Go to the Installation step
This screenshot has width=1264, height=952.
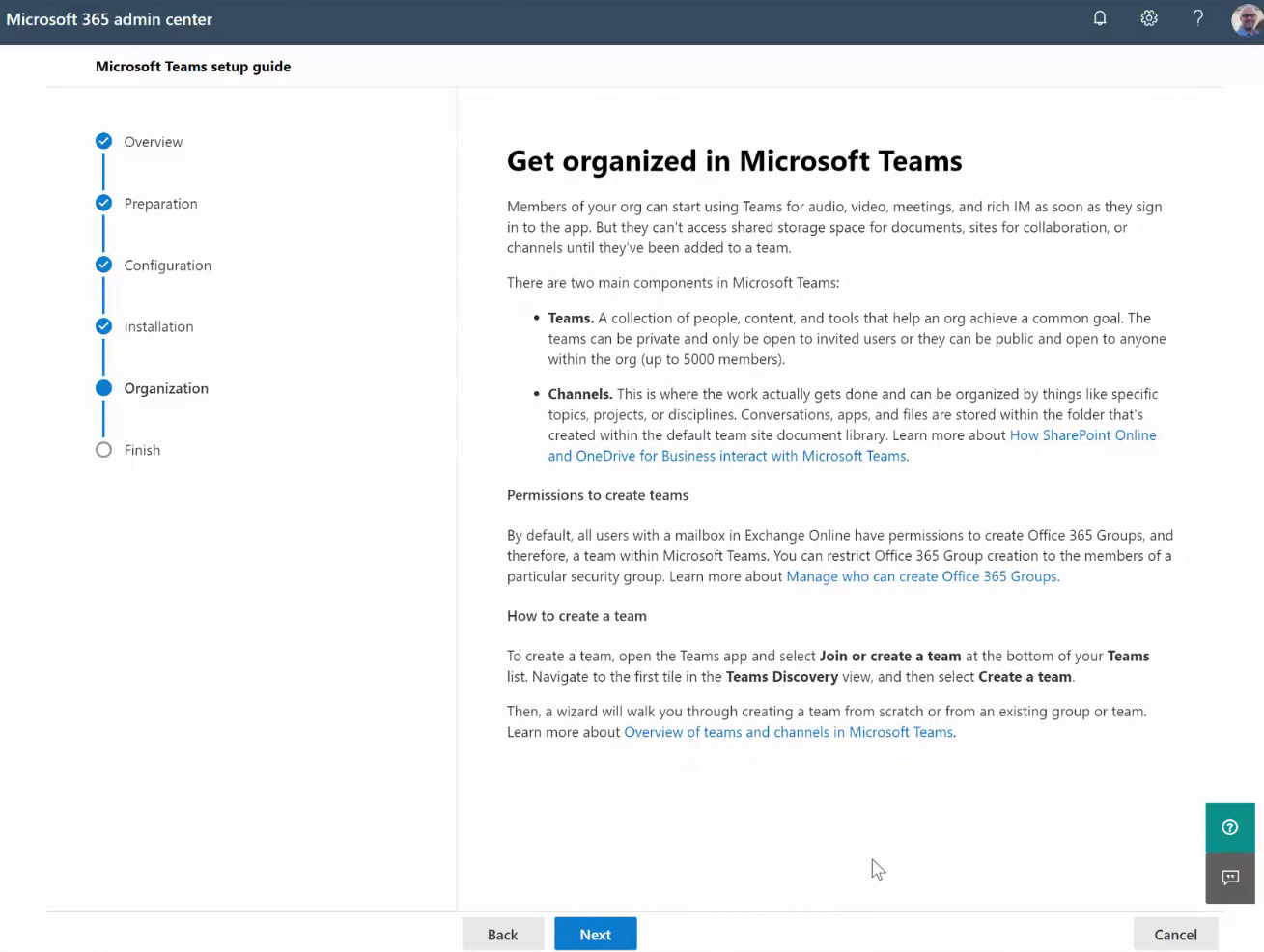pyautogui.click(x=158, y=327)
